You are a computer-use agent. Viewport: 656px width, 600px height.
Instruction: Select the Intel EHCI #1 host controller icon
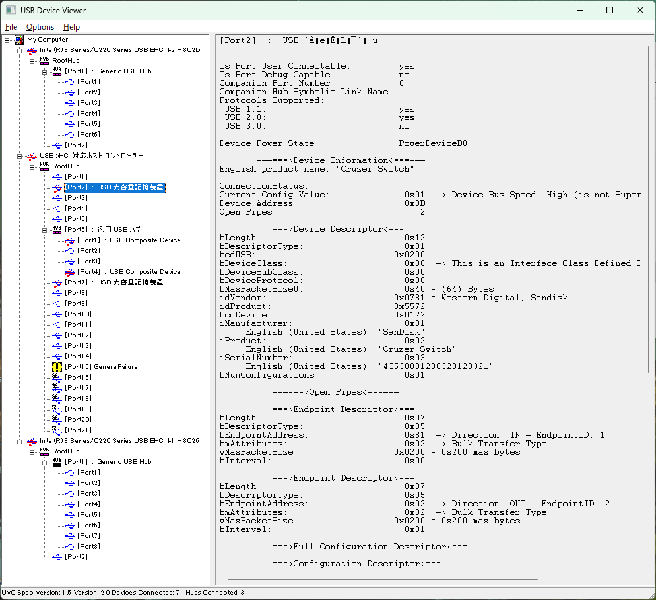(x=32, y=50)
